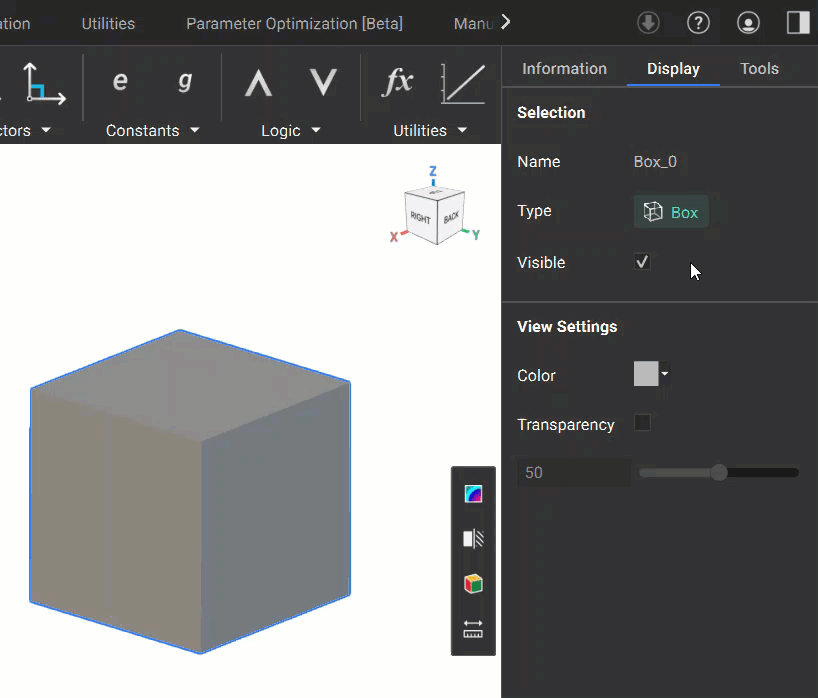Screen dimensions: 818x698
Task: Open Parameter Optimization [Beta] menu
Action: pyautogui.click(x=294, y=23)
